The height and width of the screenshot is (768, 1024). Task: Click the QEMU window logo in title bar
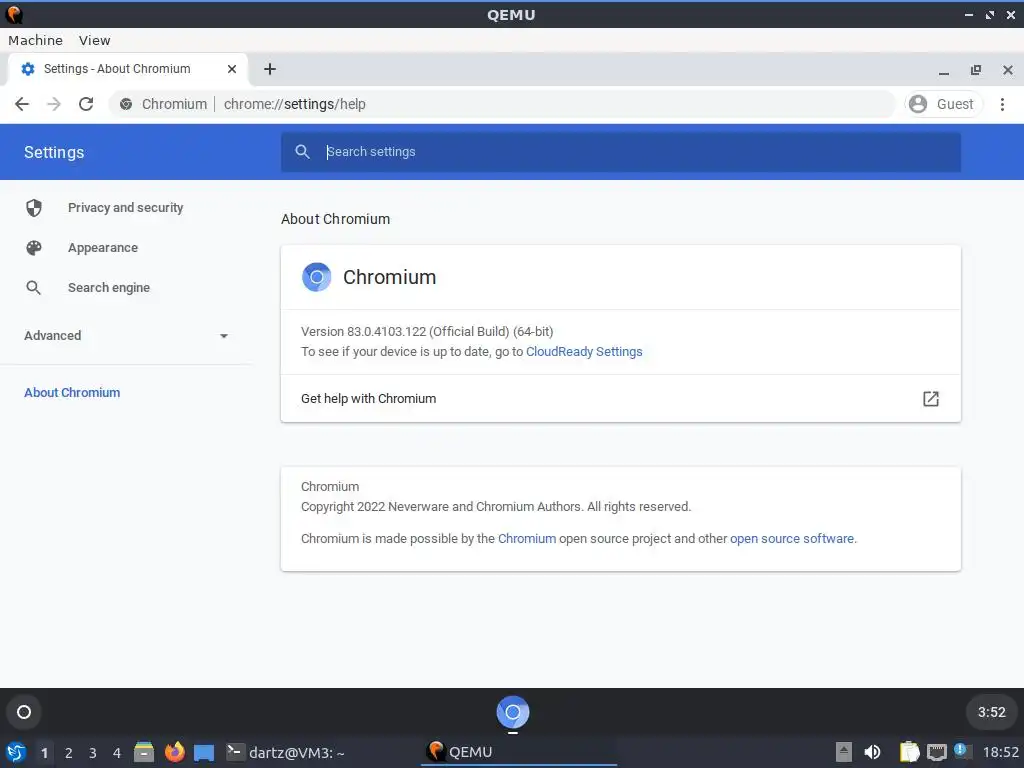click(x=14, y=14)
